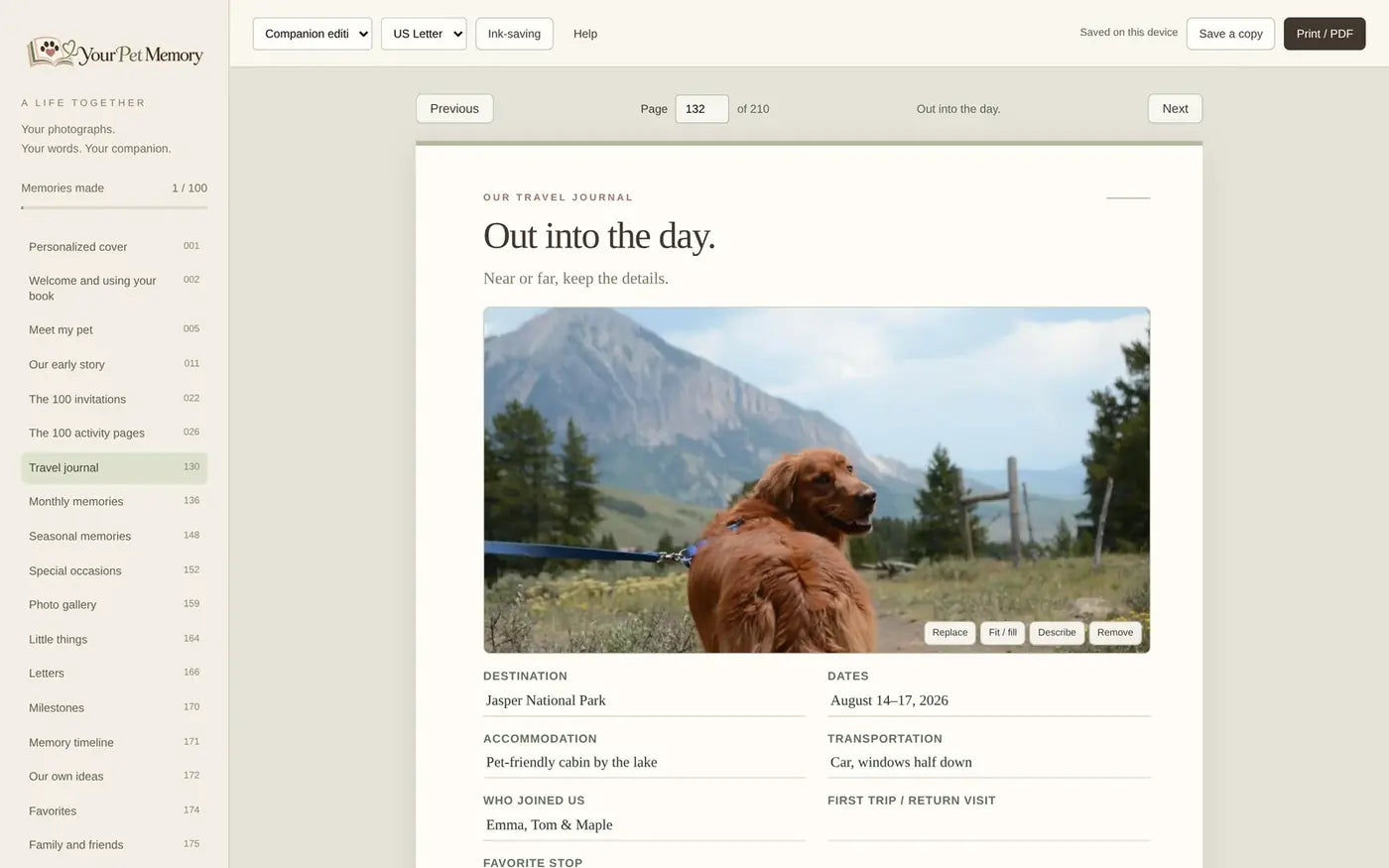
Task: Click the Describe photo button
Action: (x=1057, y=633)
